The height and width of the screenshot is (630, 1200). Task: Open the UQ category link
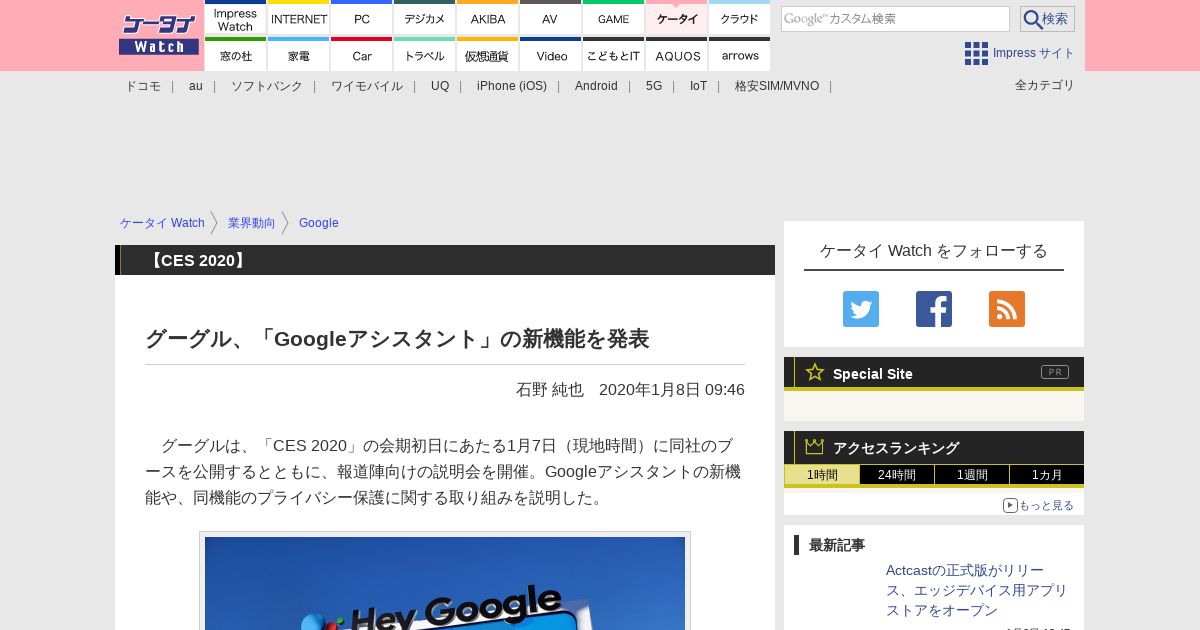click(440, 86)
